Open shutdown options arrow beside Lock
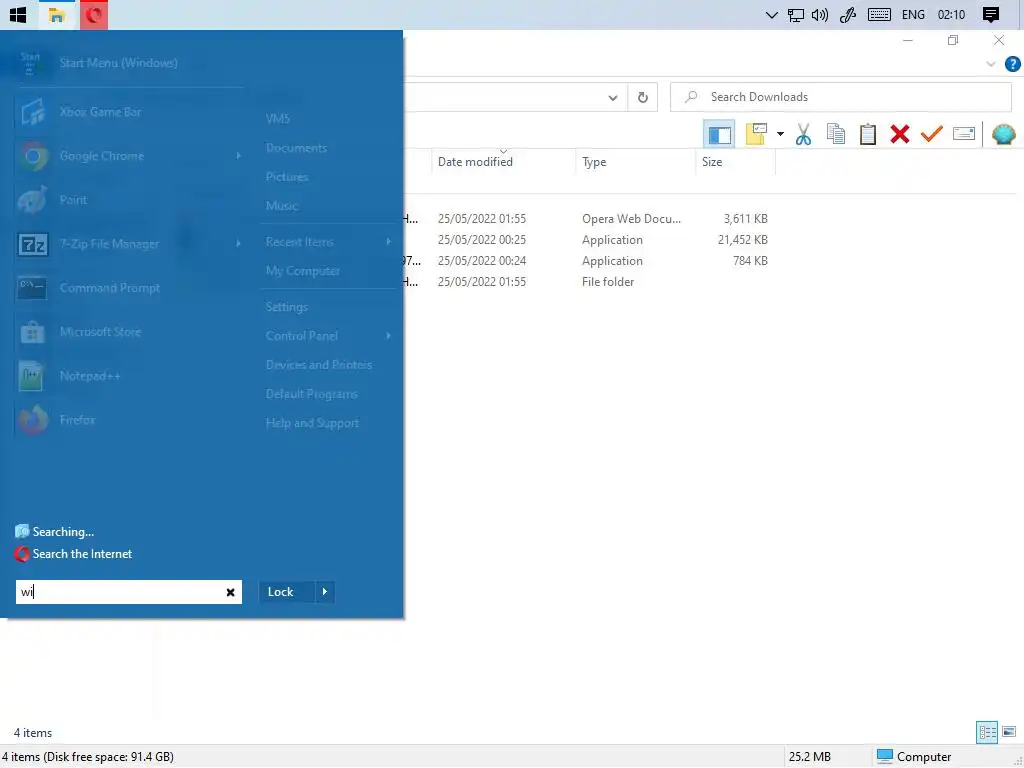This screenshot has width=1024, height=768. pos(325,592)
